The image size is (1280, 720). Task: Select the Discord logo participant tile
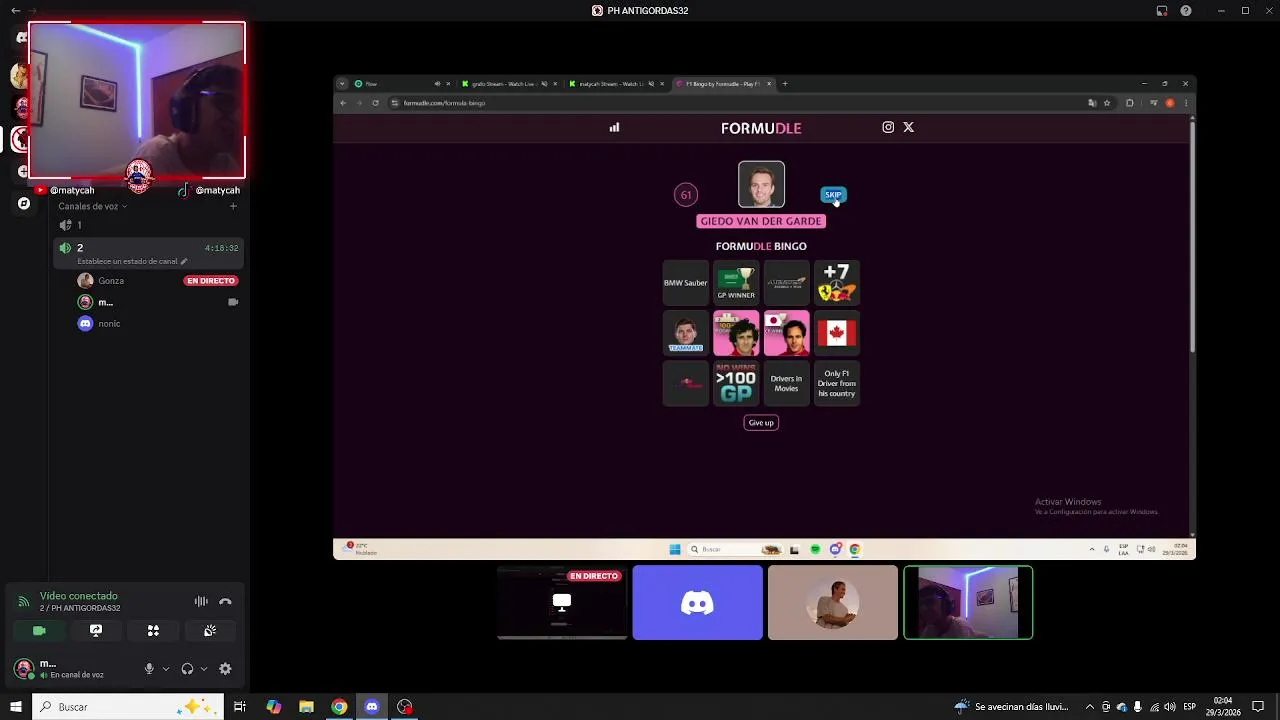[697, 602]
